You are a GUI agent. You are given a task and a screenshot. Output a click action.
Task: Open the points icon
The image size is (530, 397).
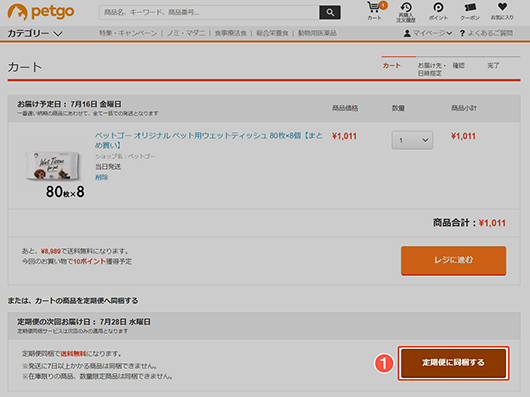438,11
